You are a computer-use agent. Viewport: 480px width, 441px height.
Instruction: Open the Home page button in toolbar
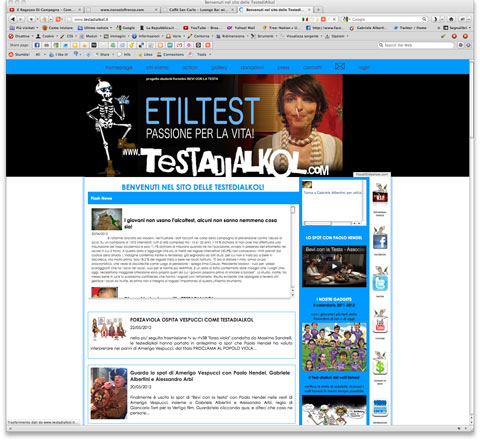(451, 19)
